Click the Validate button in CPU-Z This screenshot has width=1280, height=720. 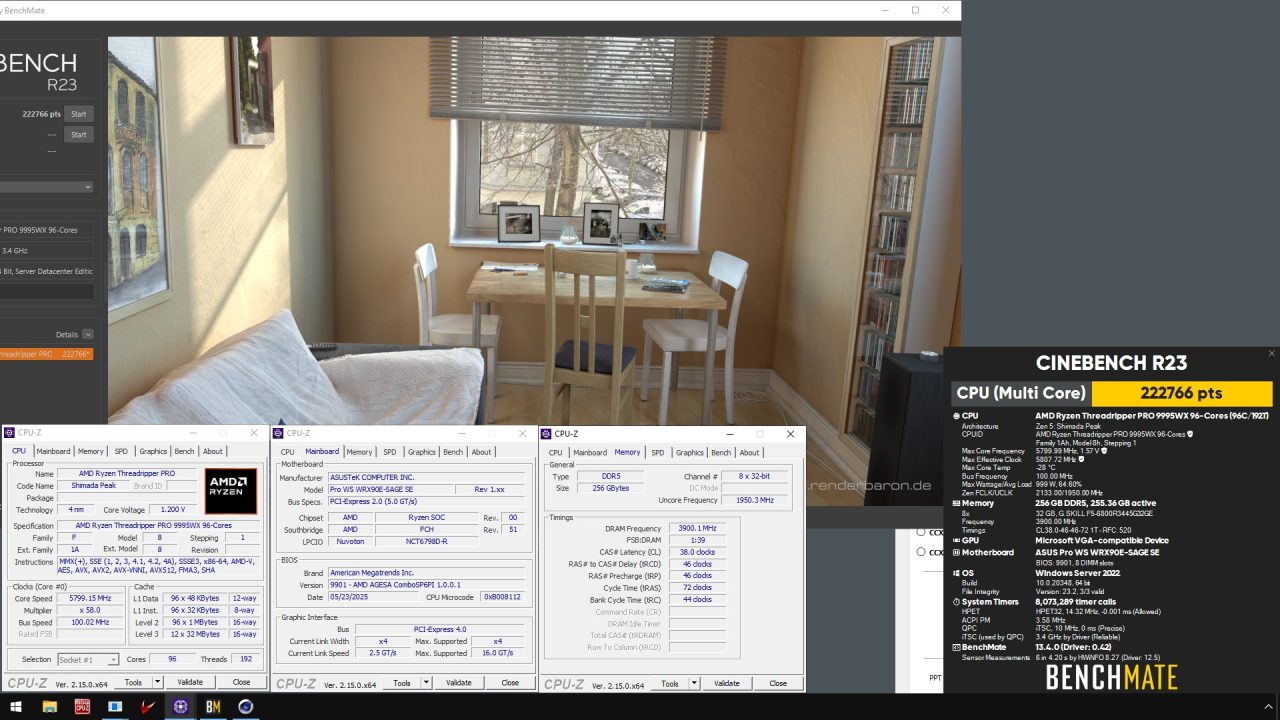[x=191, y=680]
